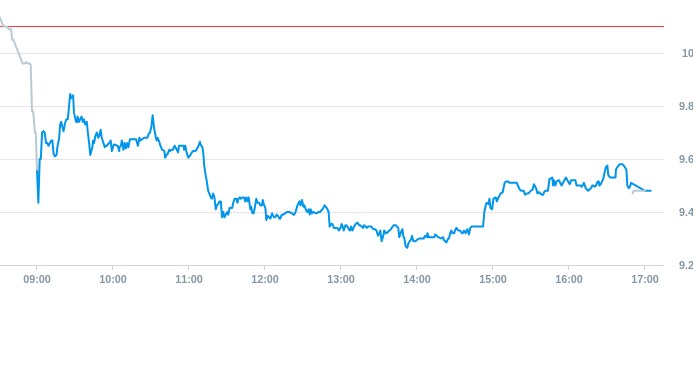Select the sharp dip just after 09:00
The height and width of the screenshot is (365, 693).
(38, 202)
